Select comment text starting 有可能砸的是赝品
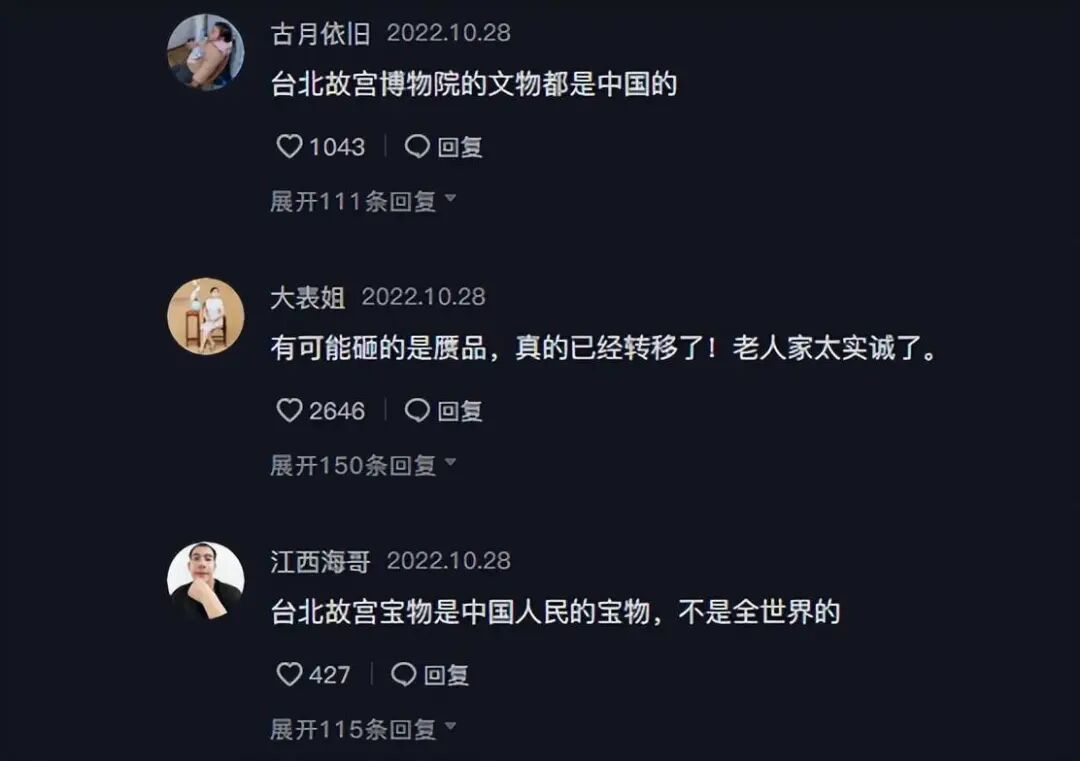The height and width of the screenshot is (761, 1080). [x=604, y=348]
